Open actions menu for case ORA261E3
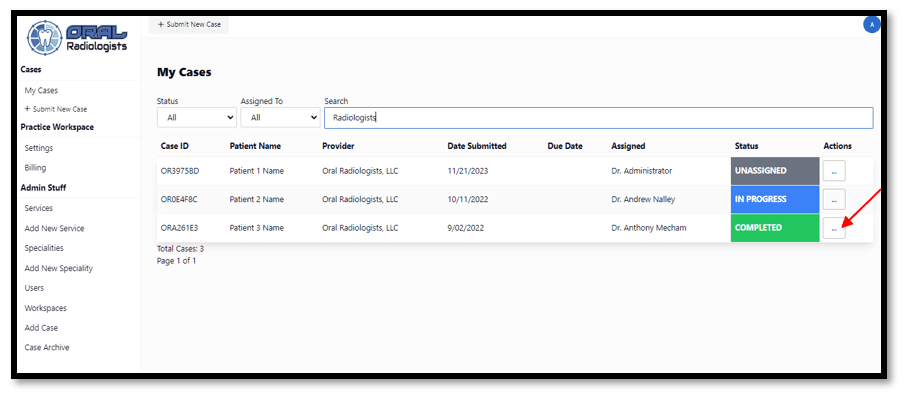Viewport: 904px width, 394px height. click(834, 227)
